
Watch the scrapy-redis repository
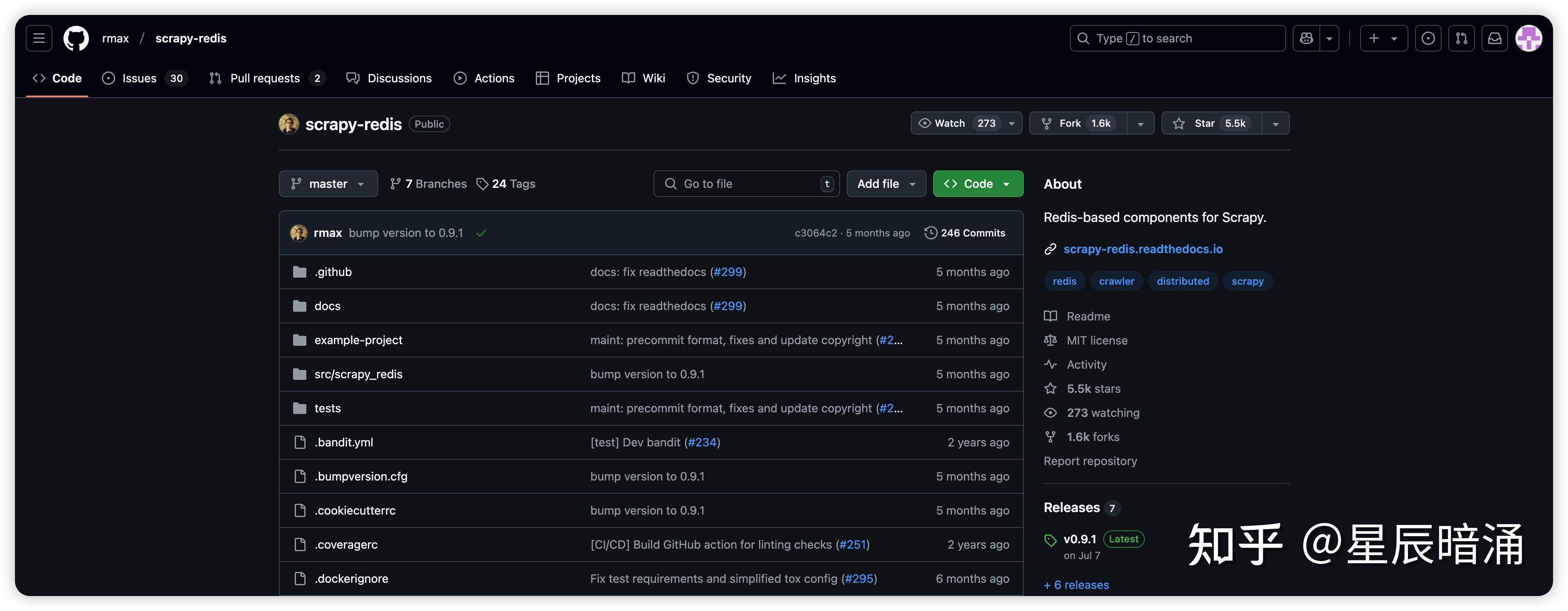coord(966,123)
